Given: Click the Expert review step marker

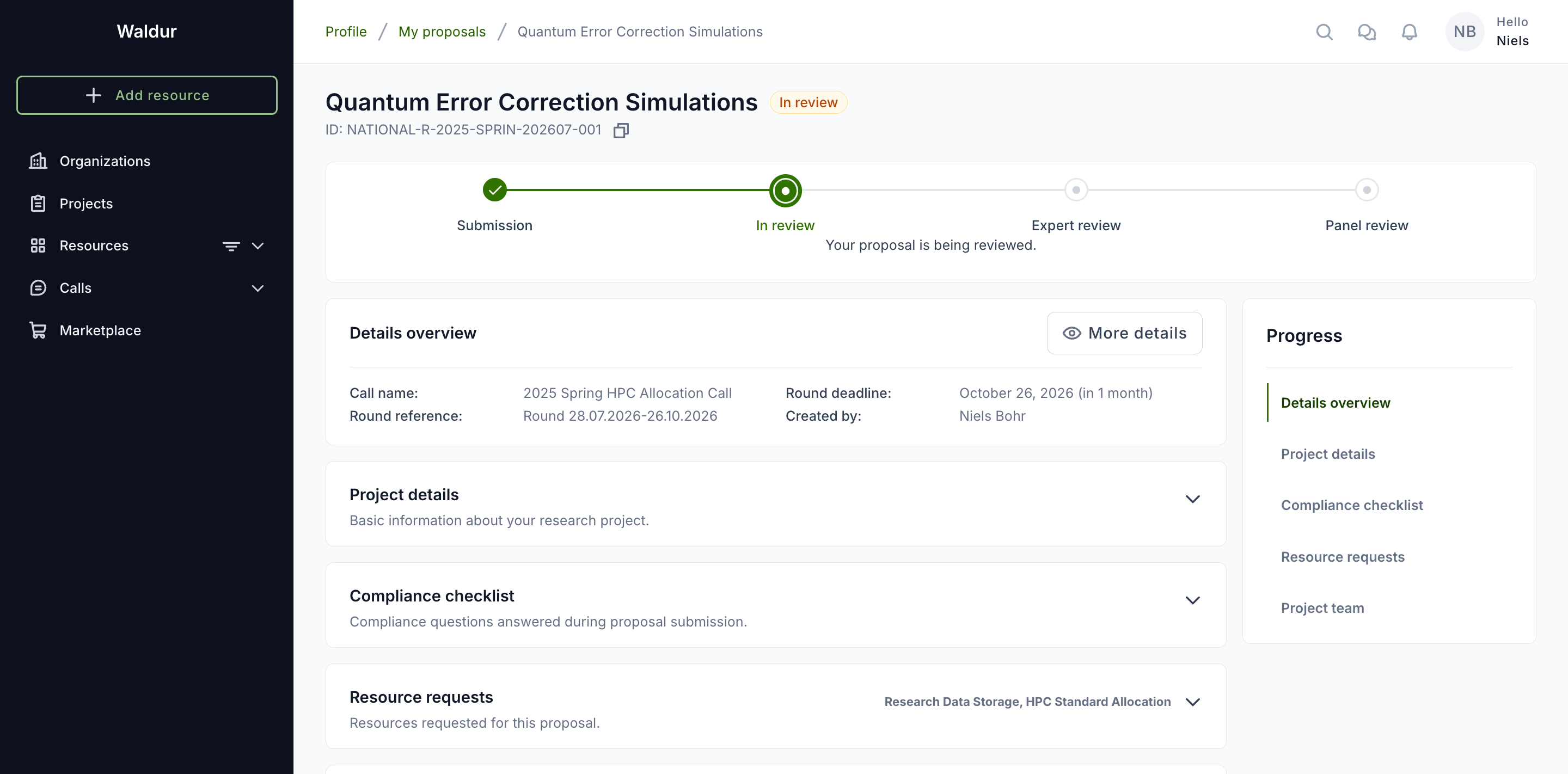Looking at the screenshot, I should click(x=1076, y=190).
